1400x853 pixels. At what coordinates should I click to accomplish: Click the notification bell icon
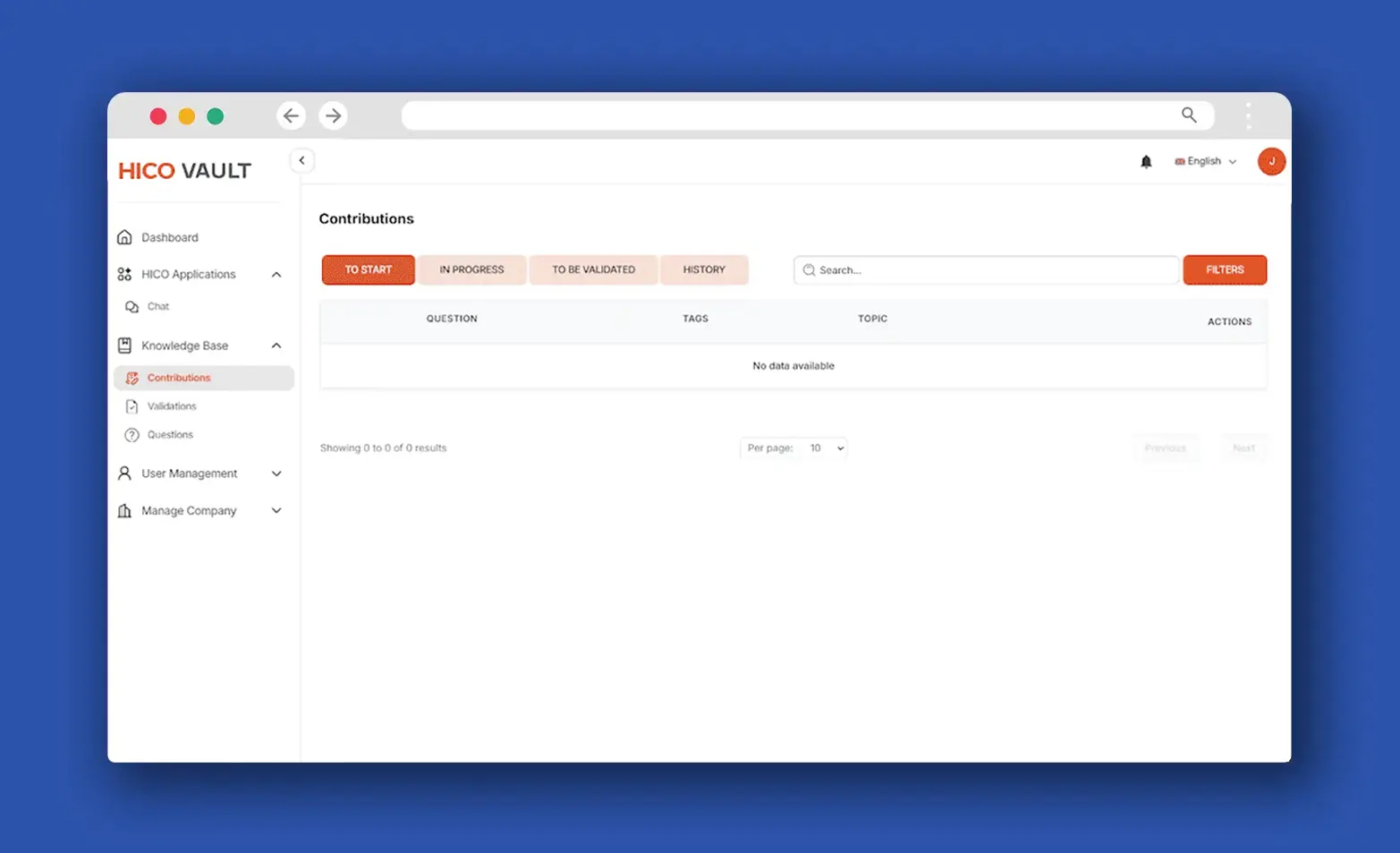[x=1146, y=162]
